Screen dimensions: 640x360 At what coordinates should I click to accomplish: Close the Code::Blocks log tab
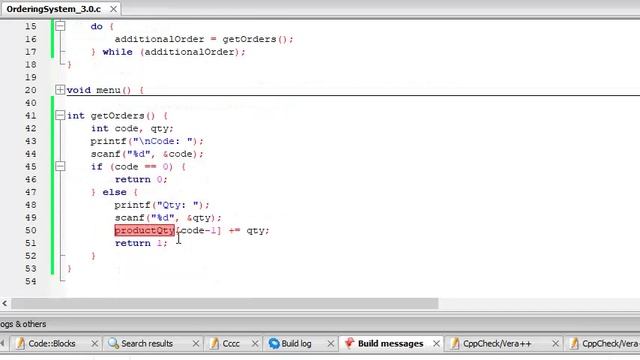[95, 344]
